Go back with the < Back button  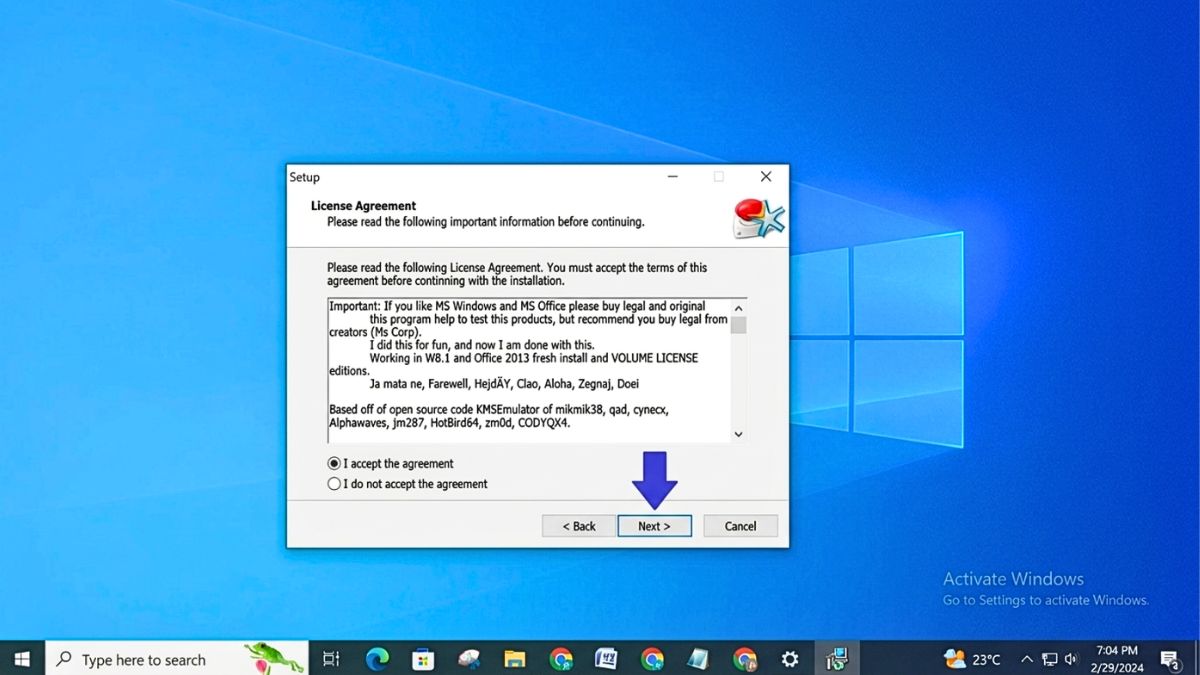click(x=578, y=526)
